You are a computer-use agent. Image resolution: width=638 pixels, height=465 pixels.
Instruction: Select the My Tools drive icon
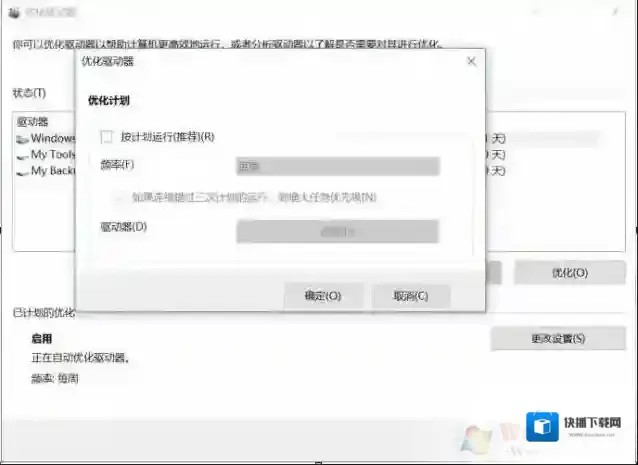(x=22, y=155)
